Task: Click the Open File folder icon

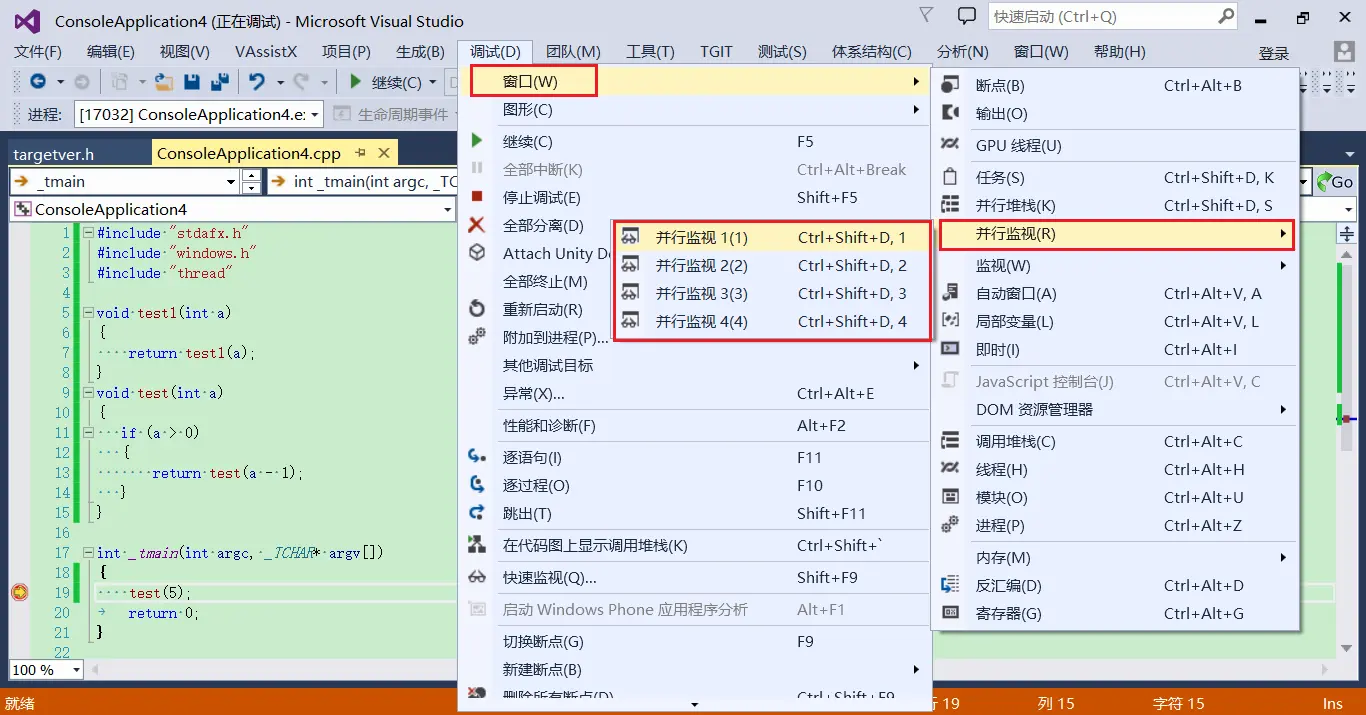Action: pos(163,82)
